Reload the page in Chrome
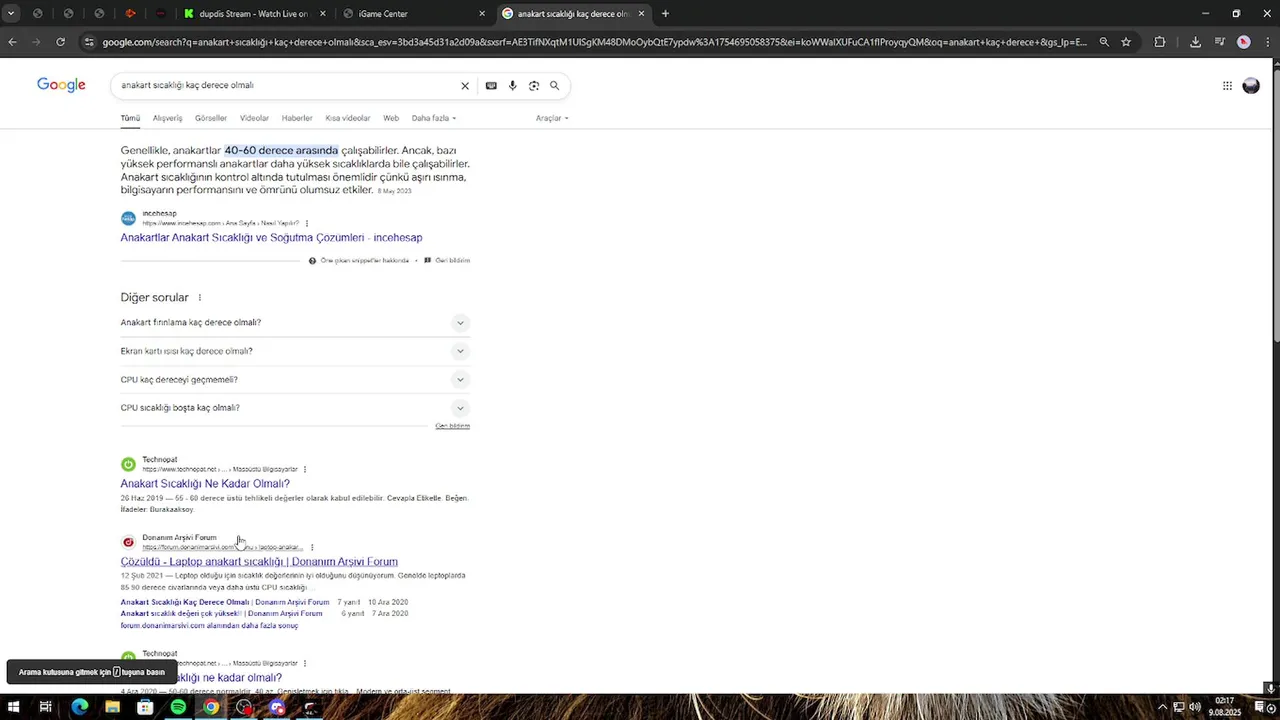The image size is (1280, 720). tap(60, 42)
